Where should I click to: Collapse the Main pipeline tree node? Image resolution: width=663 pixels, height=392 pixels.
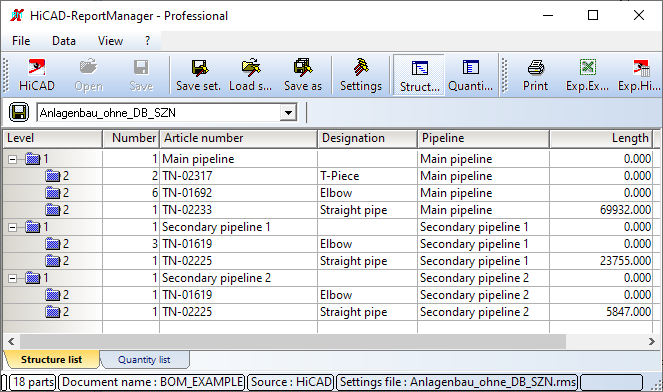[x=13, y=159]
